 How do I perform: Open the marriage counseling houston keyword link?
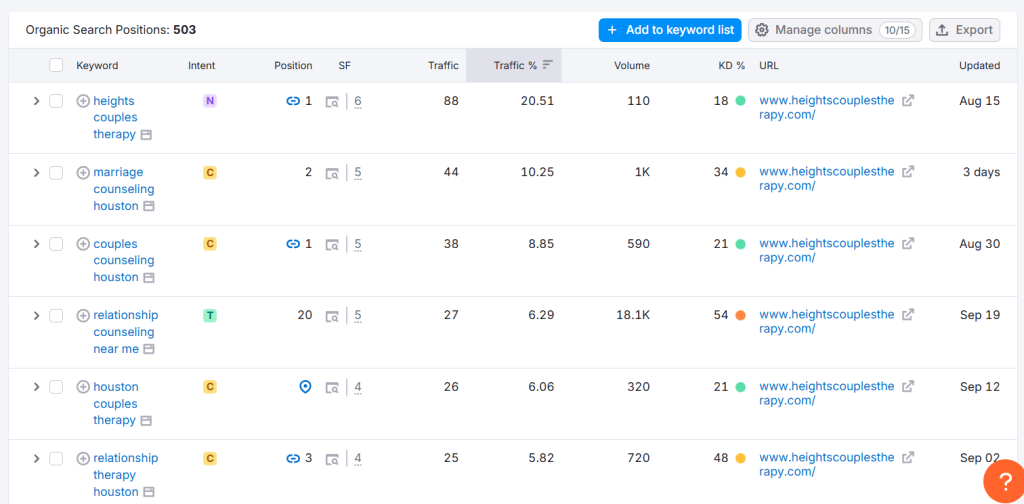click(x=124, y=189)
